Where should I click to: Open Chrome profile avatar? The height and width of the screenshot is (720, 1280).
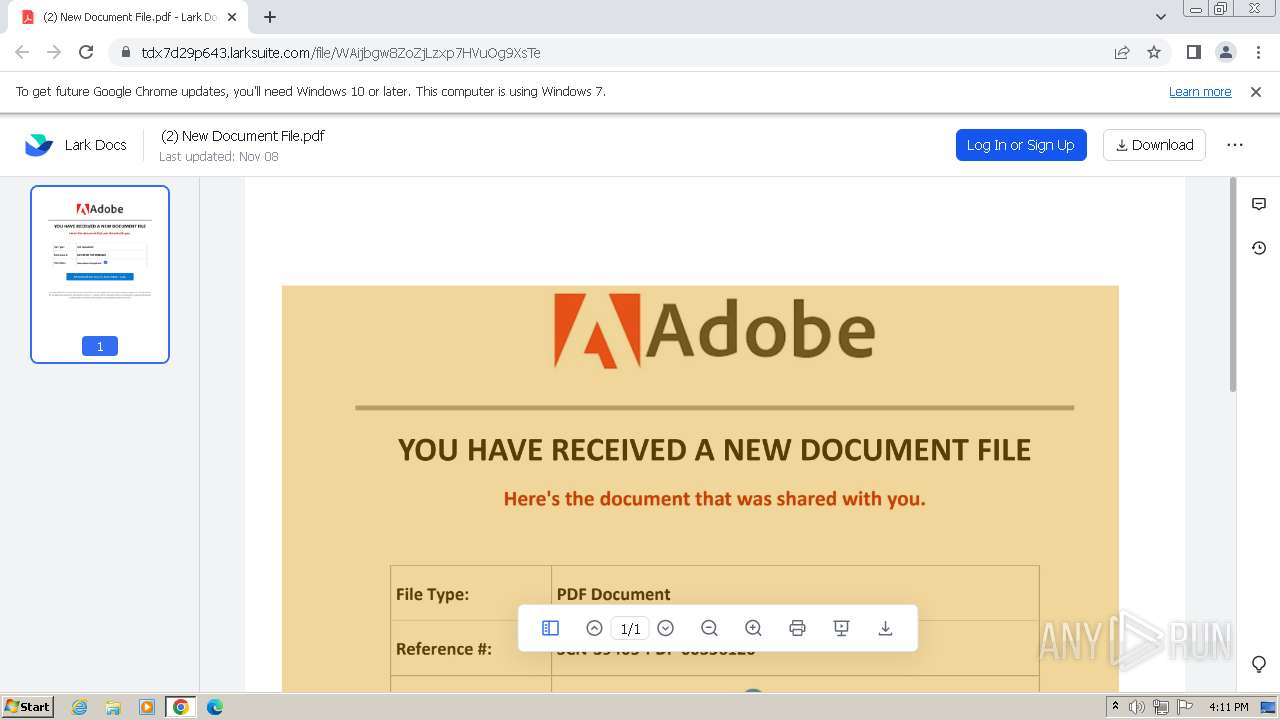coord(1226,53)
